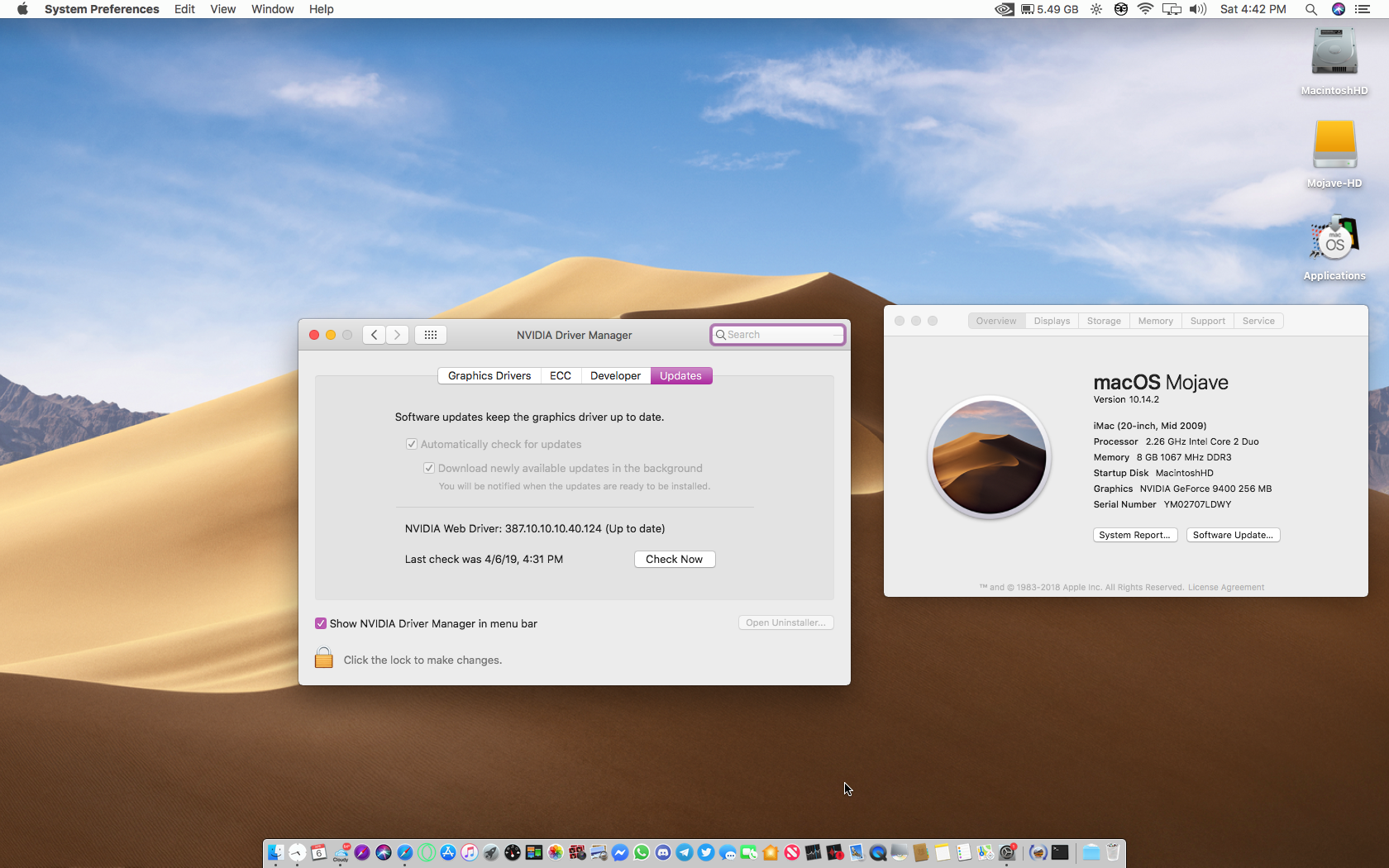This screenshot has height=868, width=1389.
Task: Open the Mojave-HD external drive
Action: tap(1334, 155)
